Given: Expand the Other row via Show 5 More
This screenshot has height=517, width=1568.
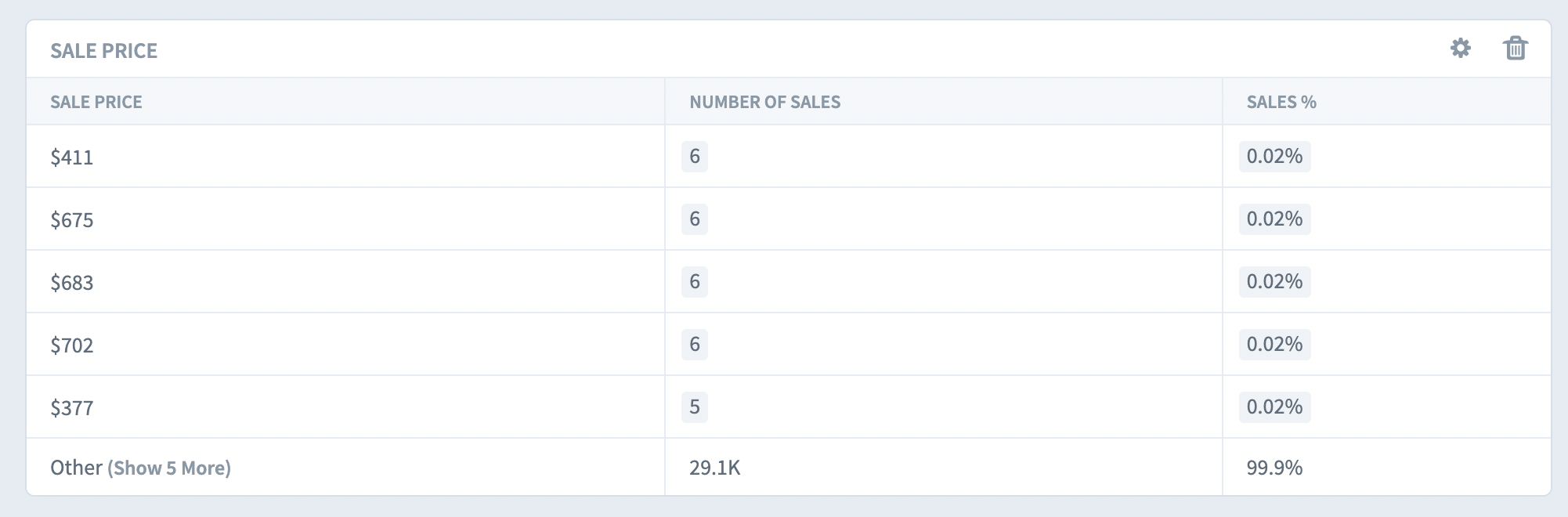Looking at the screenshot, I should tap(169, 468).
